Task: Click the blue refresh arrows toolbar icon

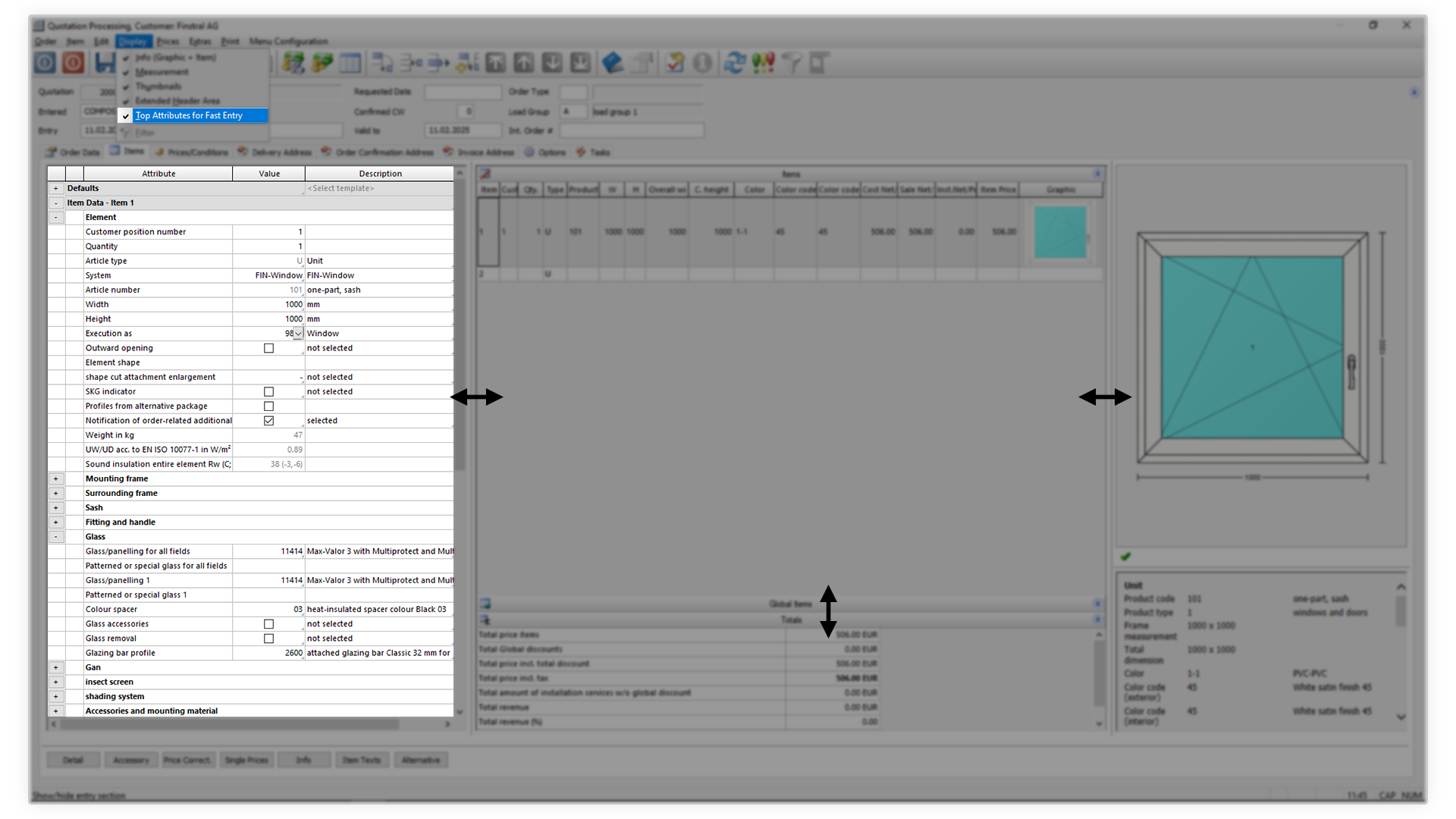Action: tap(734, 63)
